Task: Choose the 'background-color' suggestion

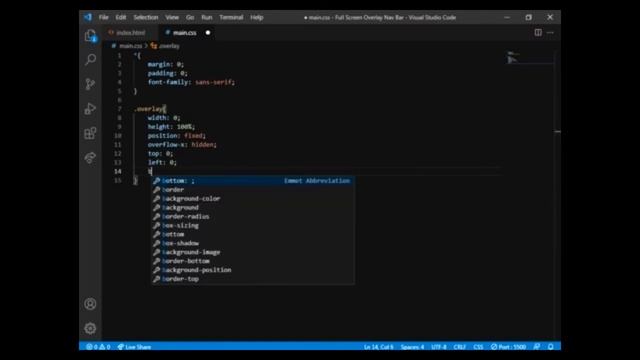Action: pyautogui.click(x=253, y=199)
